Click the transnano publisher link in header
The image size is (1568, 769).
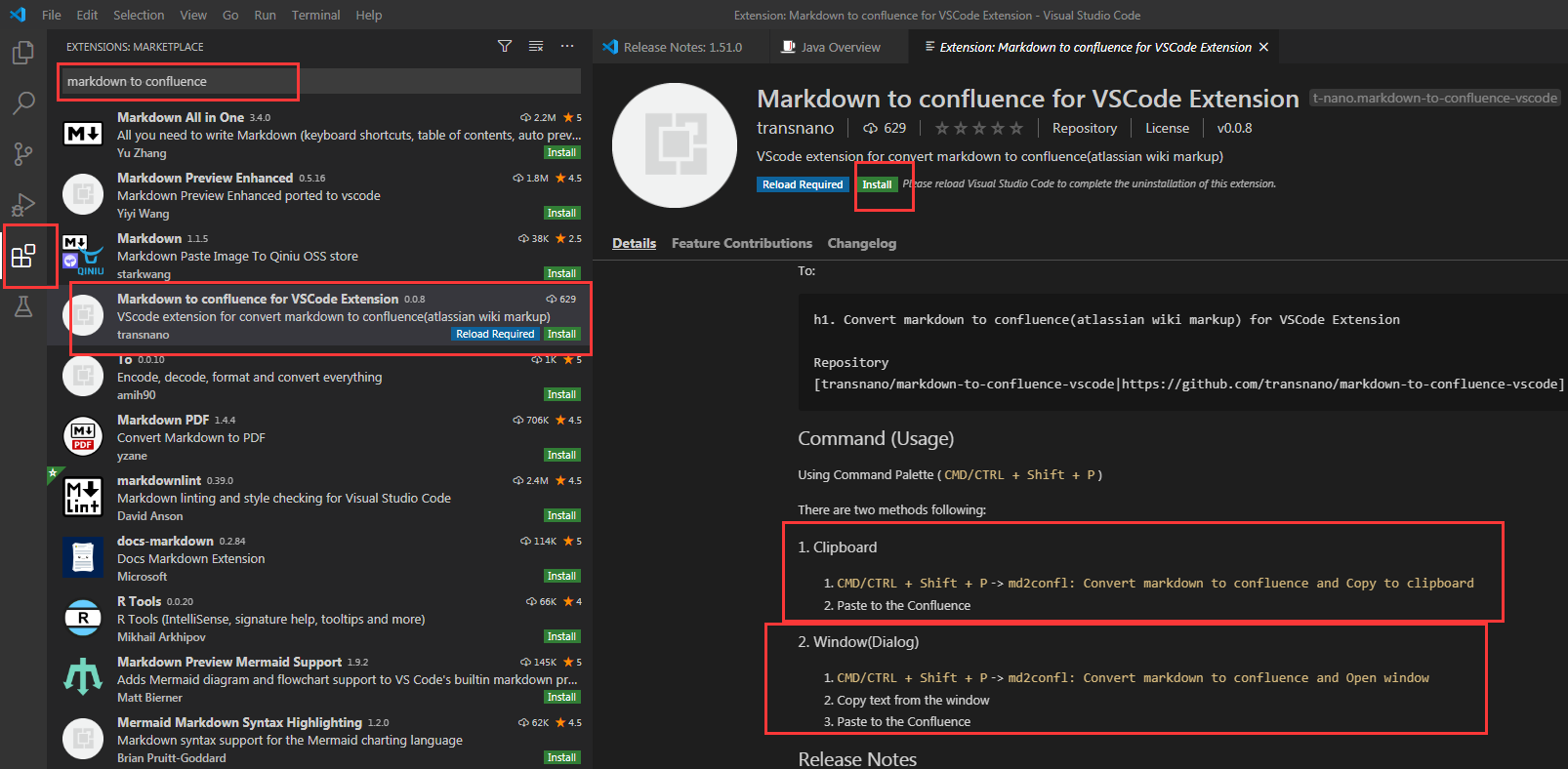click(x=795, y=128)
